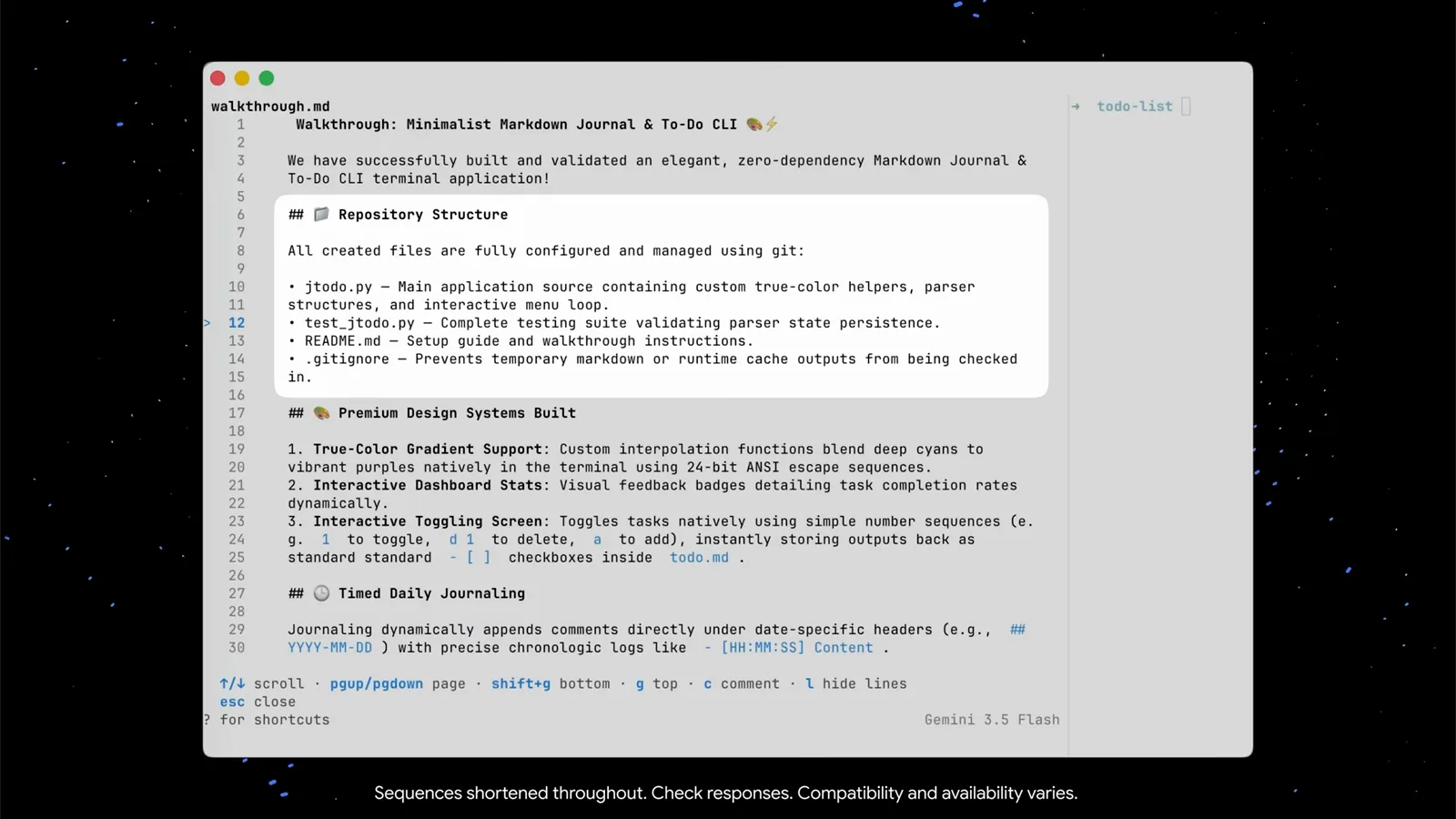Click the red close window button
This screenshot has width=1456, height=819.
pyautogui.click(x=217, y=78)
